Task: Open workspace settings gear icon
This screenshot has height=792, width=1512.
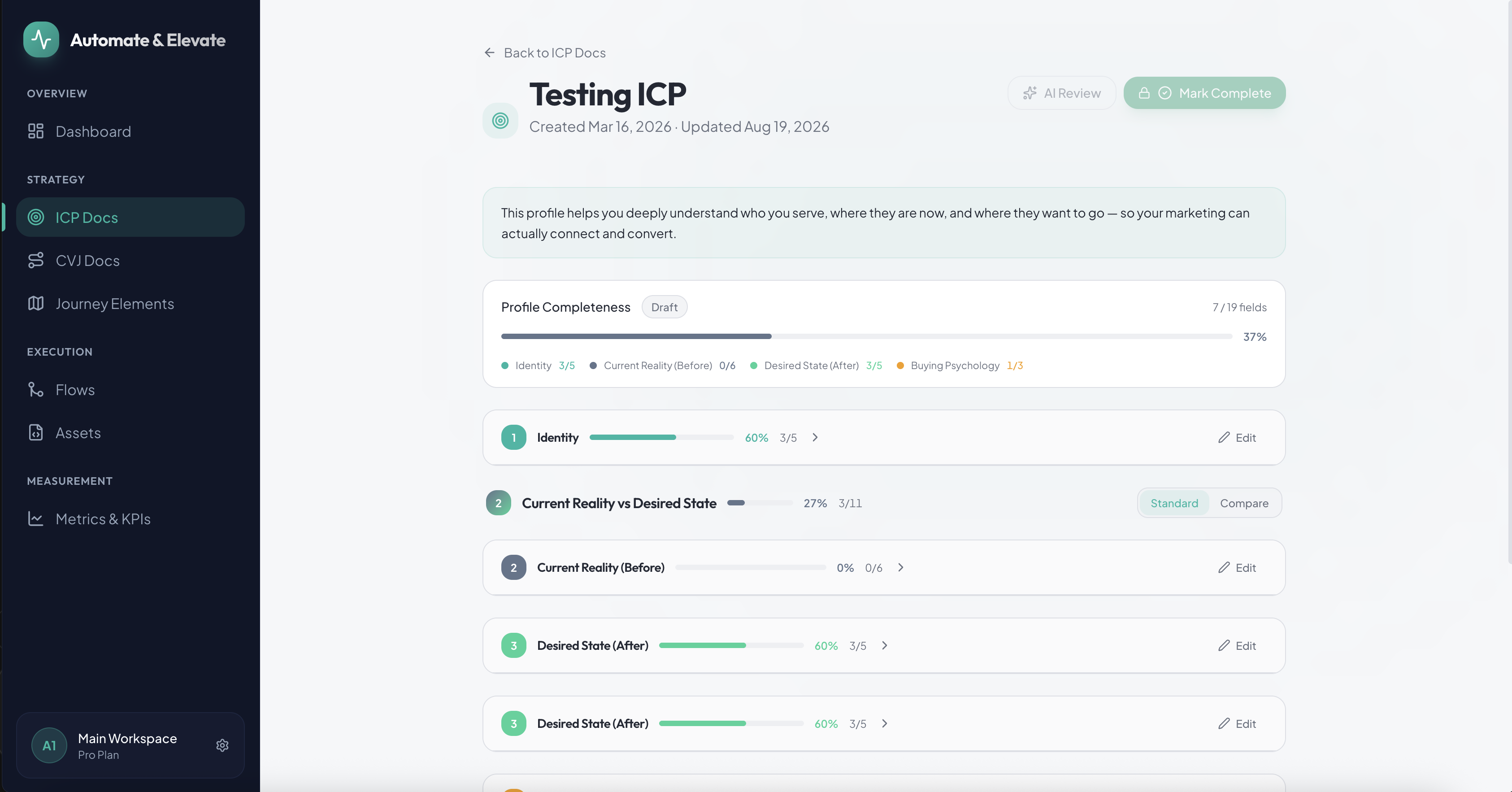Action: [x=222, y=745]
